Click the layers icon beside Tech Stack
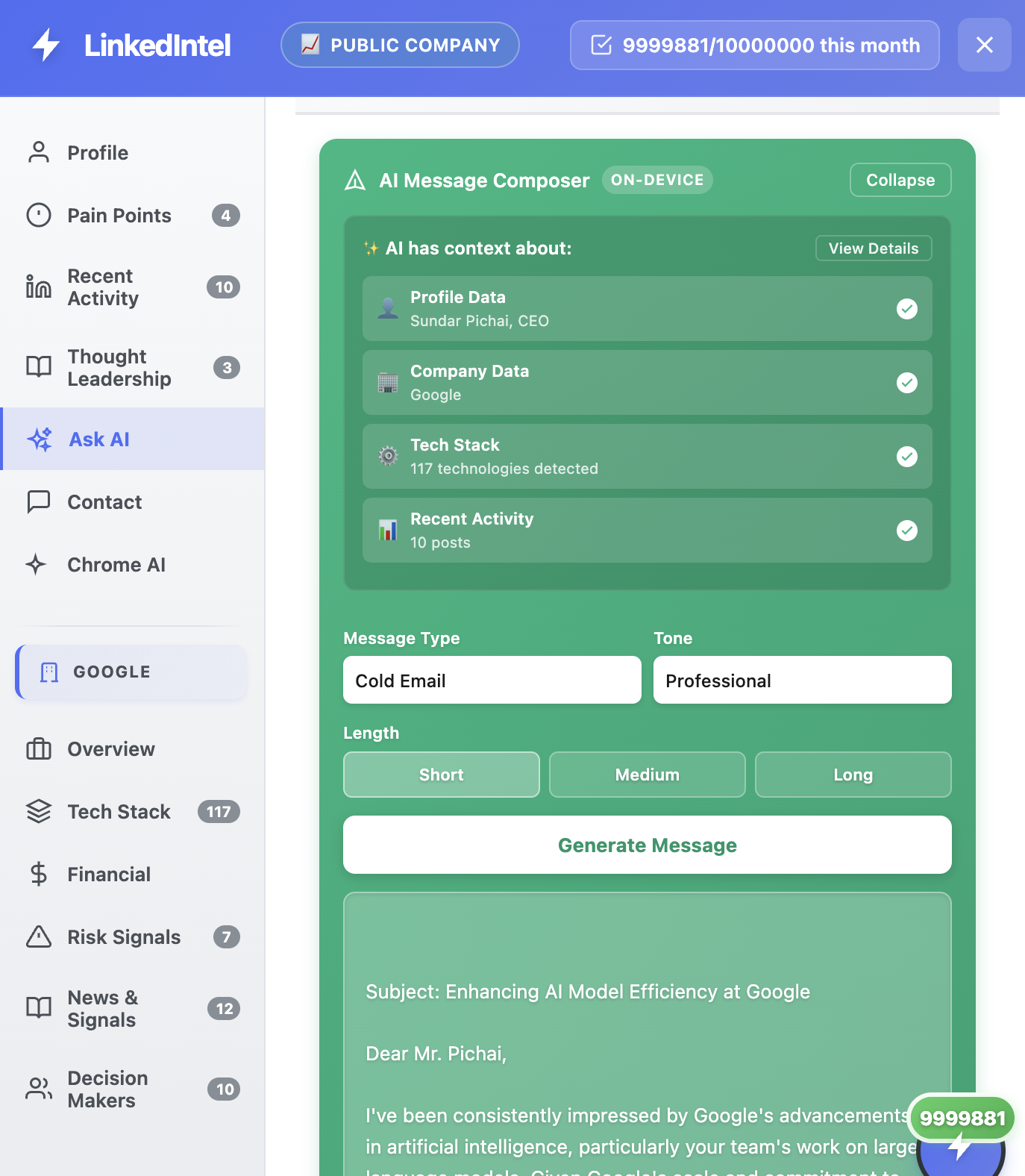 click(39, 811)
